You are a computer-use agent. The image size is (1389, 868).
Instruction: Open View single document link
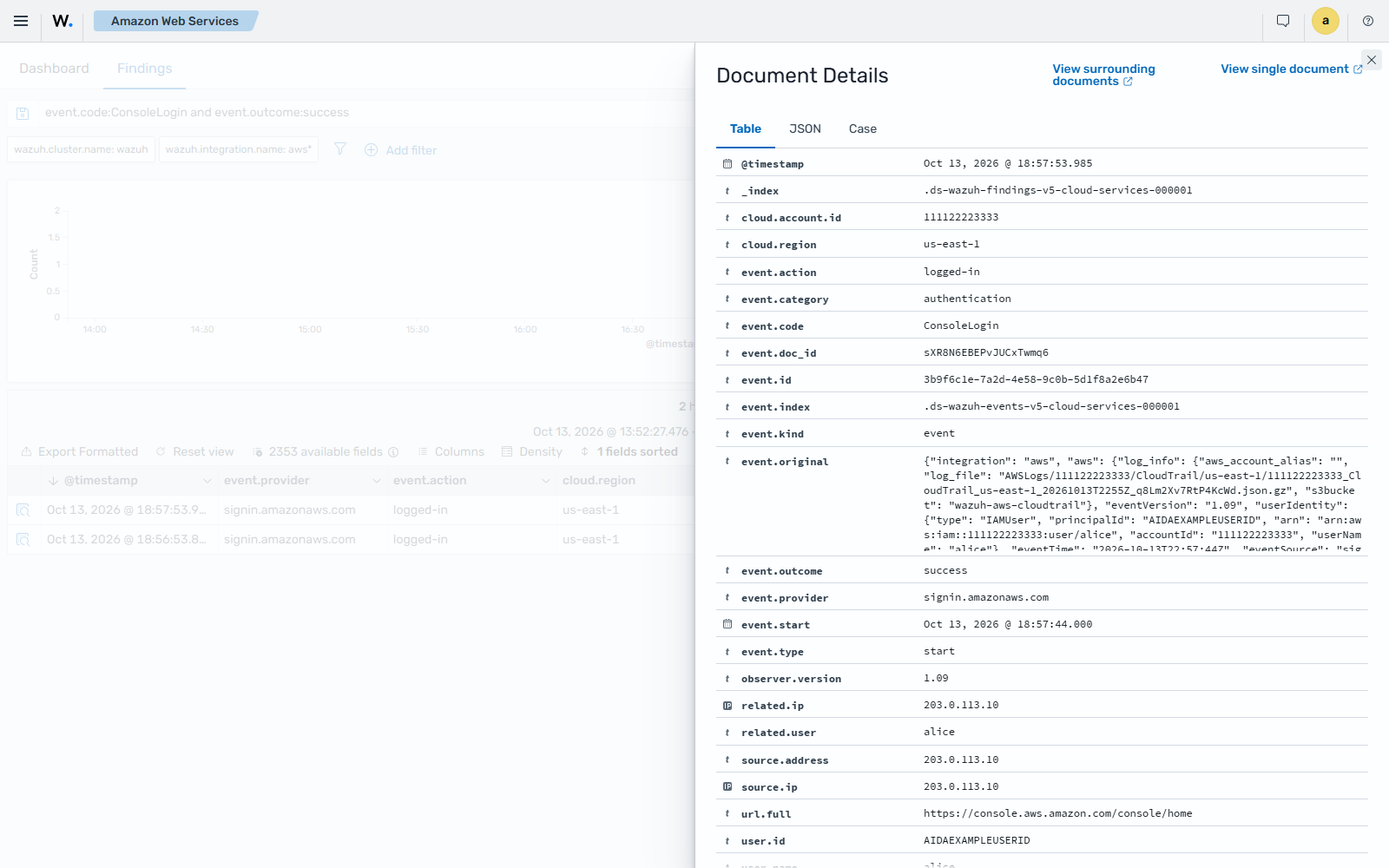pos(1292,69)
